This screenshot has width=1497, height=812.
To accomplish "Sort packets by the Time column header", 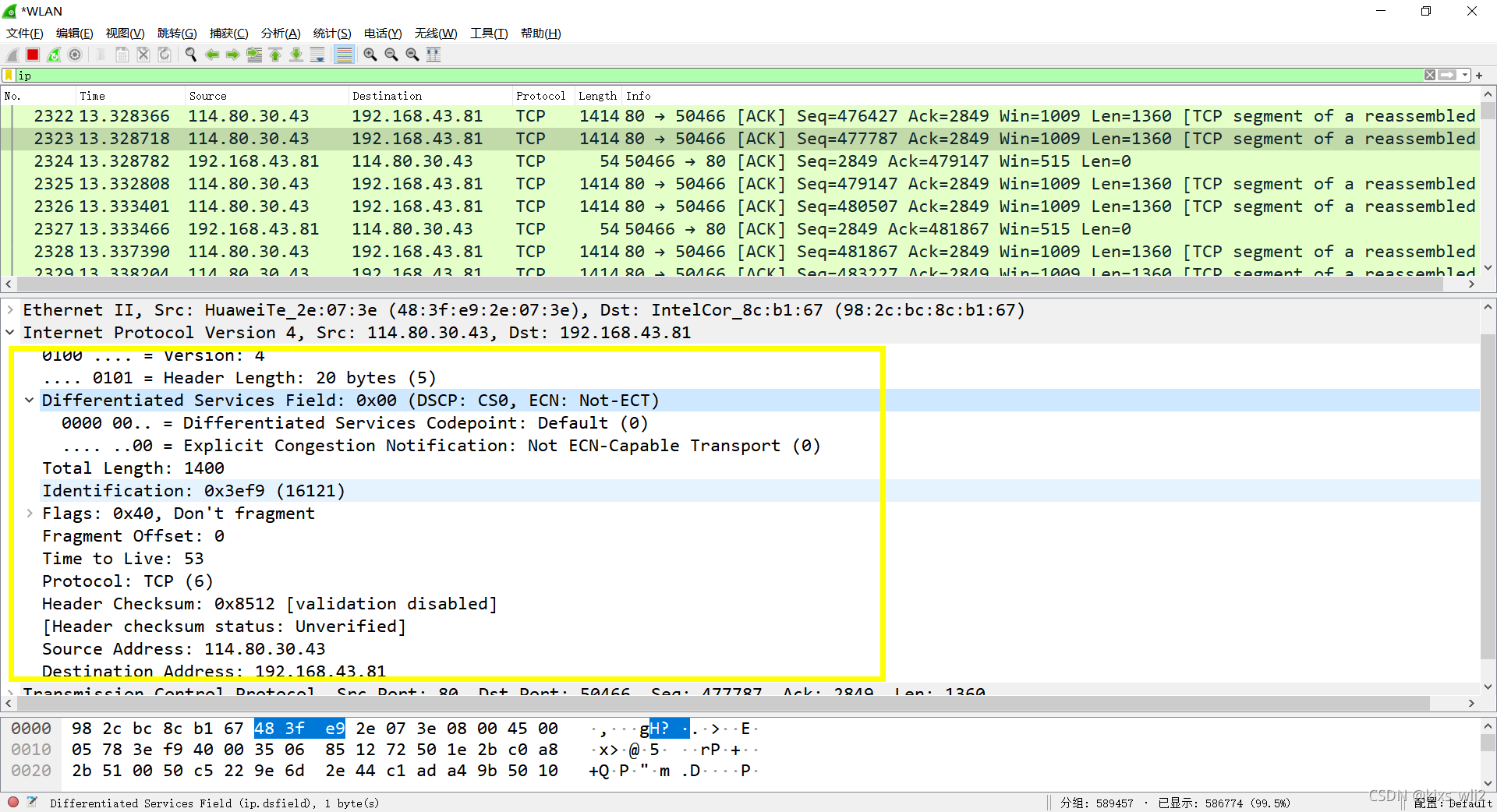I will pos(130,96).
